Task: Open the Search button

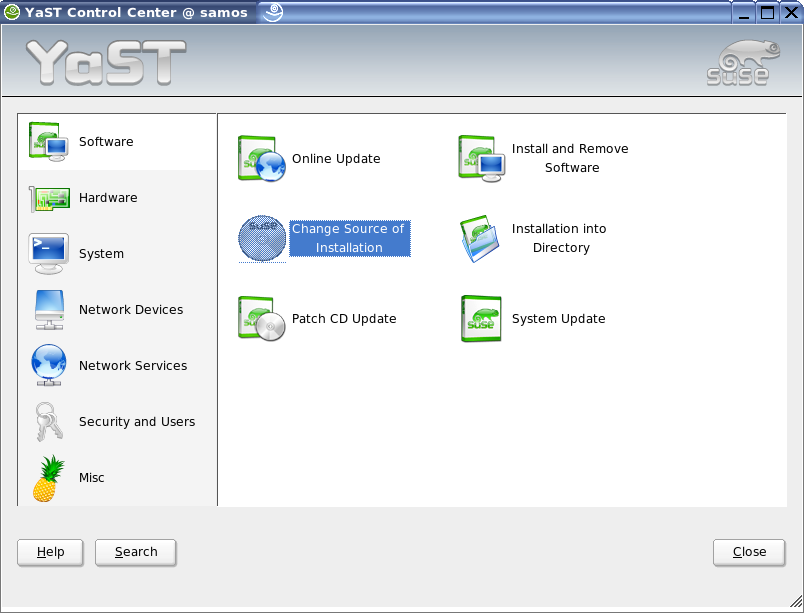Action: coord(136,553)
